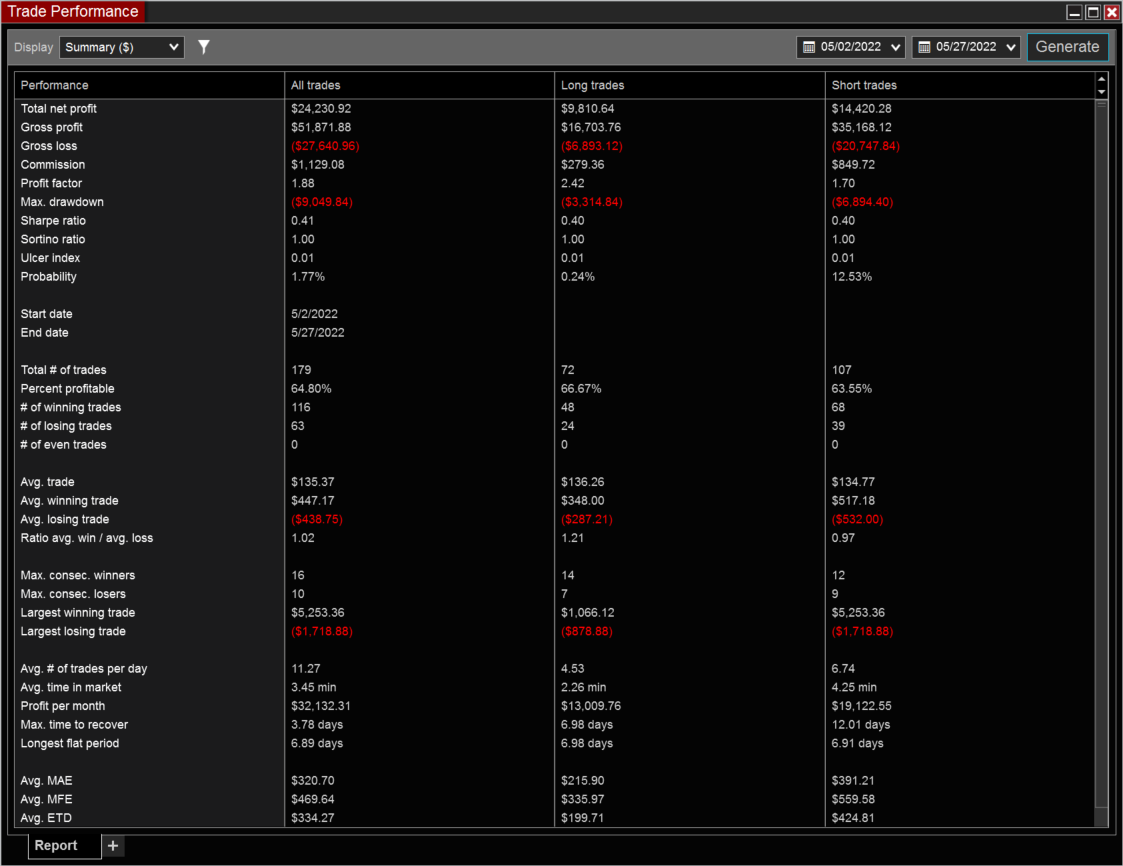The width and height of the screenshot is (1123, 866).
Task: Select Short trades total count 107
Action: click(842, 370)
